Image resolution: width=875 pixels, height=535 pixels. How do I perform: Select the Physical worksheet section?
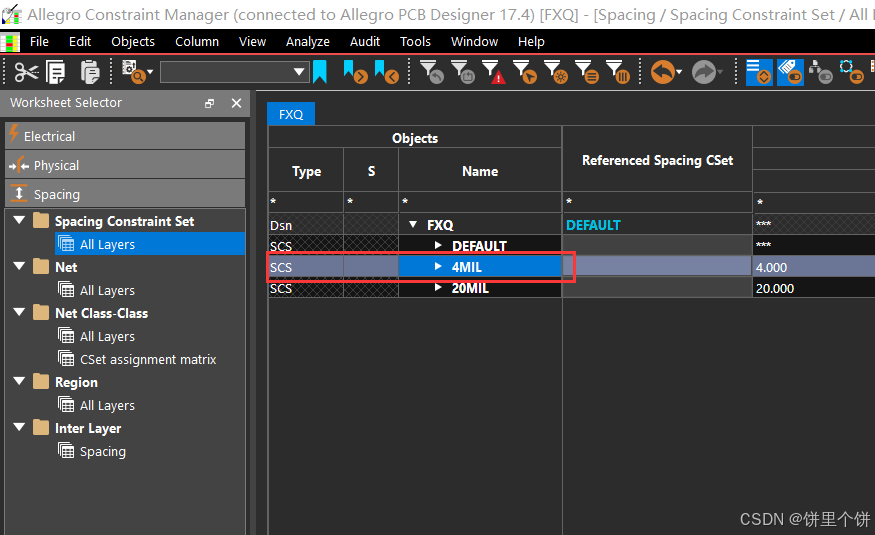point(125,165)
